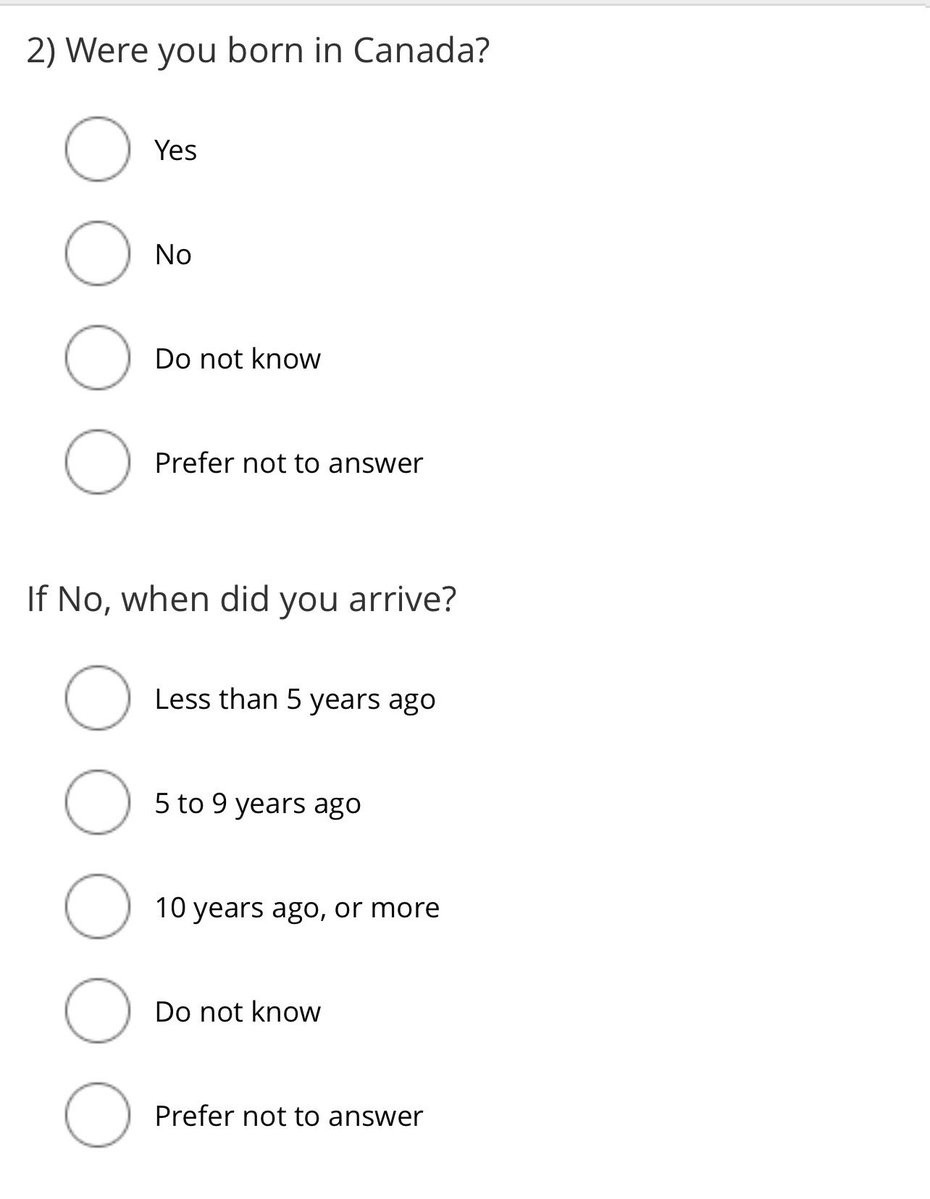The height and width of the screenshot is (1199, 930).
Task: Click the "Yes" label text
Action: [176, 150]
